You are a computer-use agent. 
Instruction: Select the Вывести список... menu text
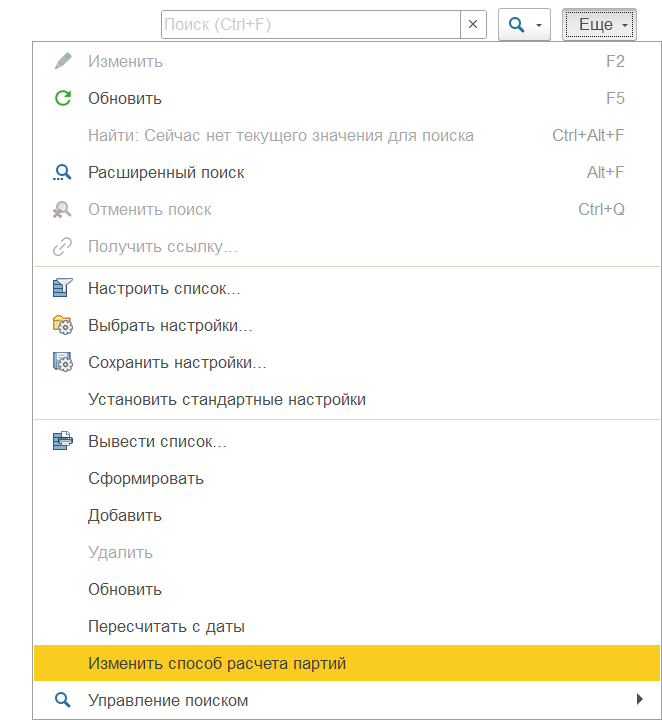[x=158, y=441]
